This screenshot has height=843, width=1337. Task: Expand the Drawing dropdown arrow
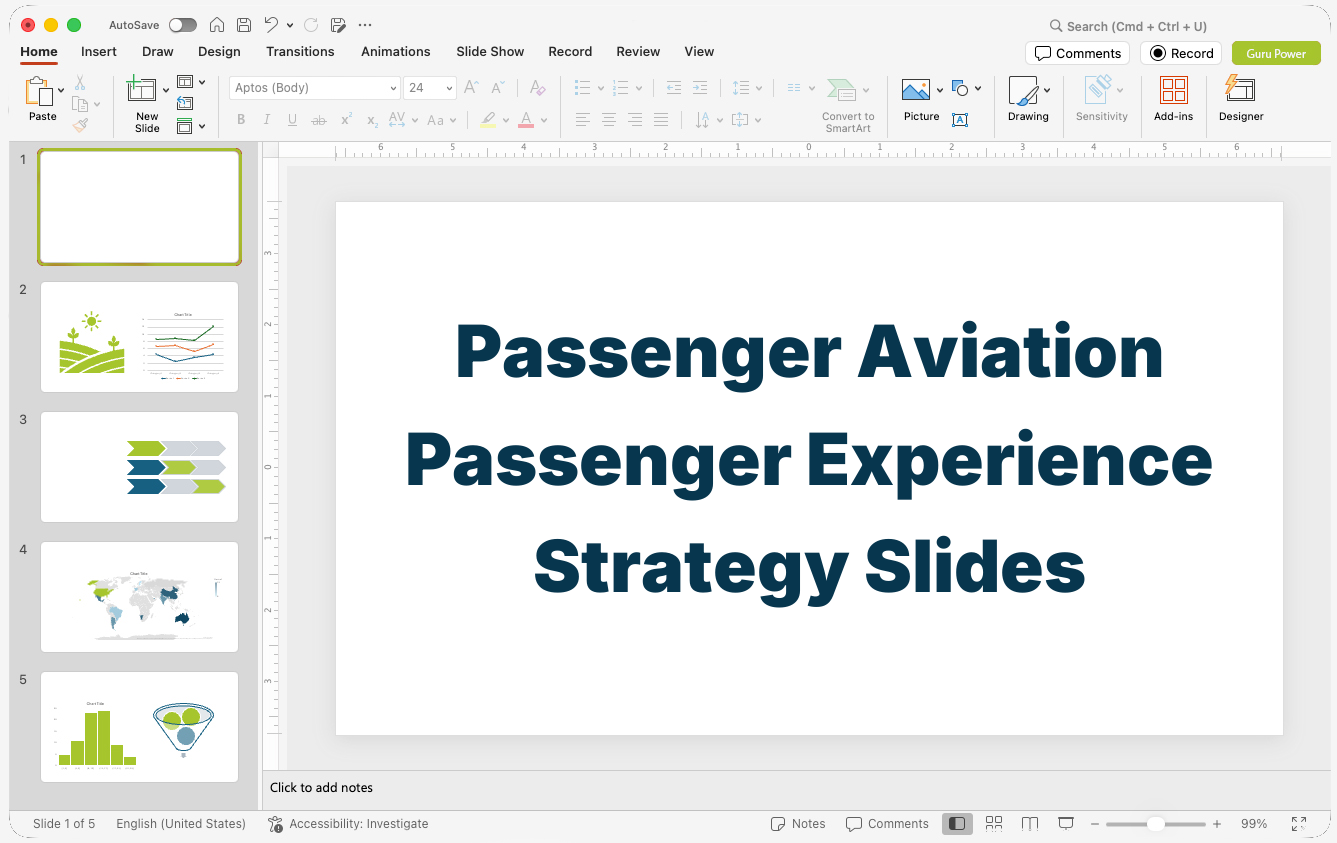[1047, 90]
